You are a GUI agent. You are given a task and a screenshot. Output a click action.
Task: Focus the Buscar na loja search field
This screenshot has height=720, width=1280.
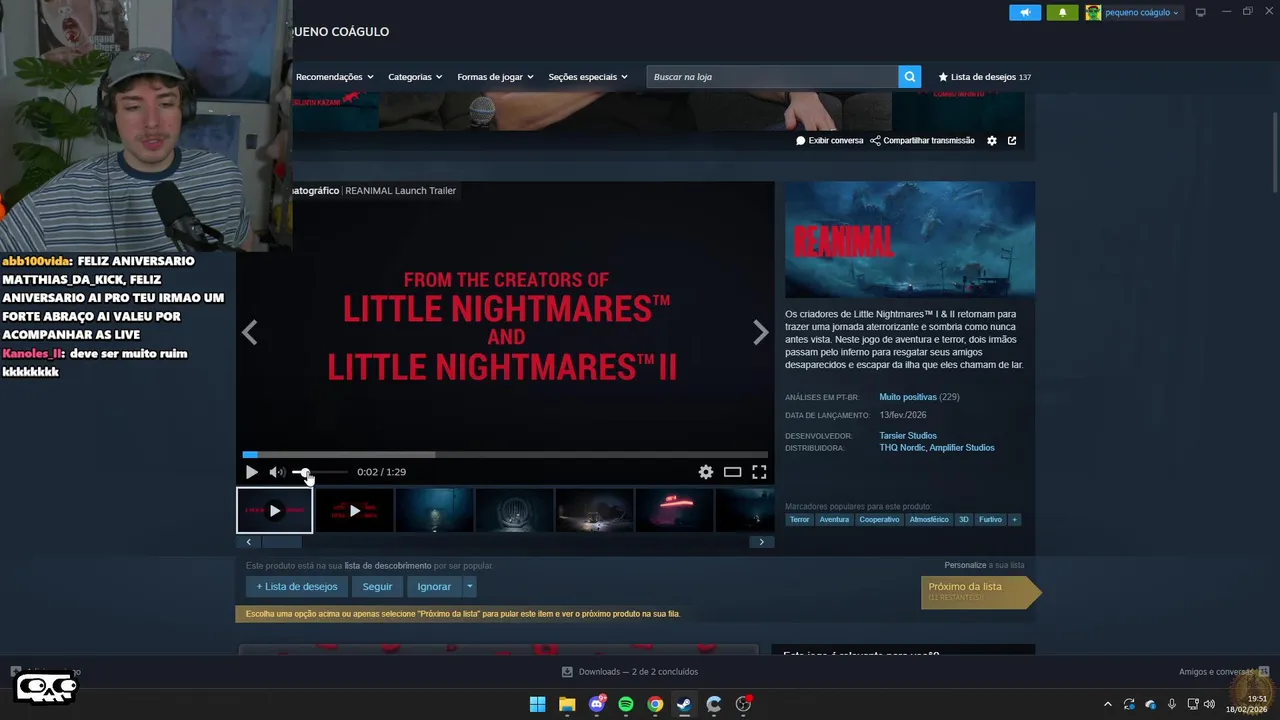[x=772, y=76]
